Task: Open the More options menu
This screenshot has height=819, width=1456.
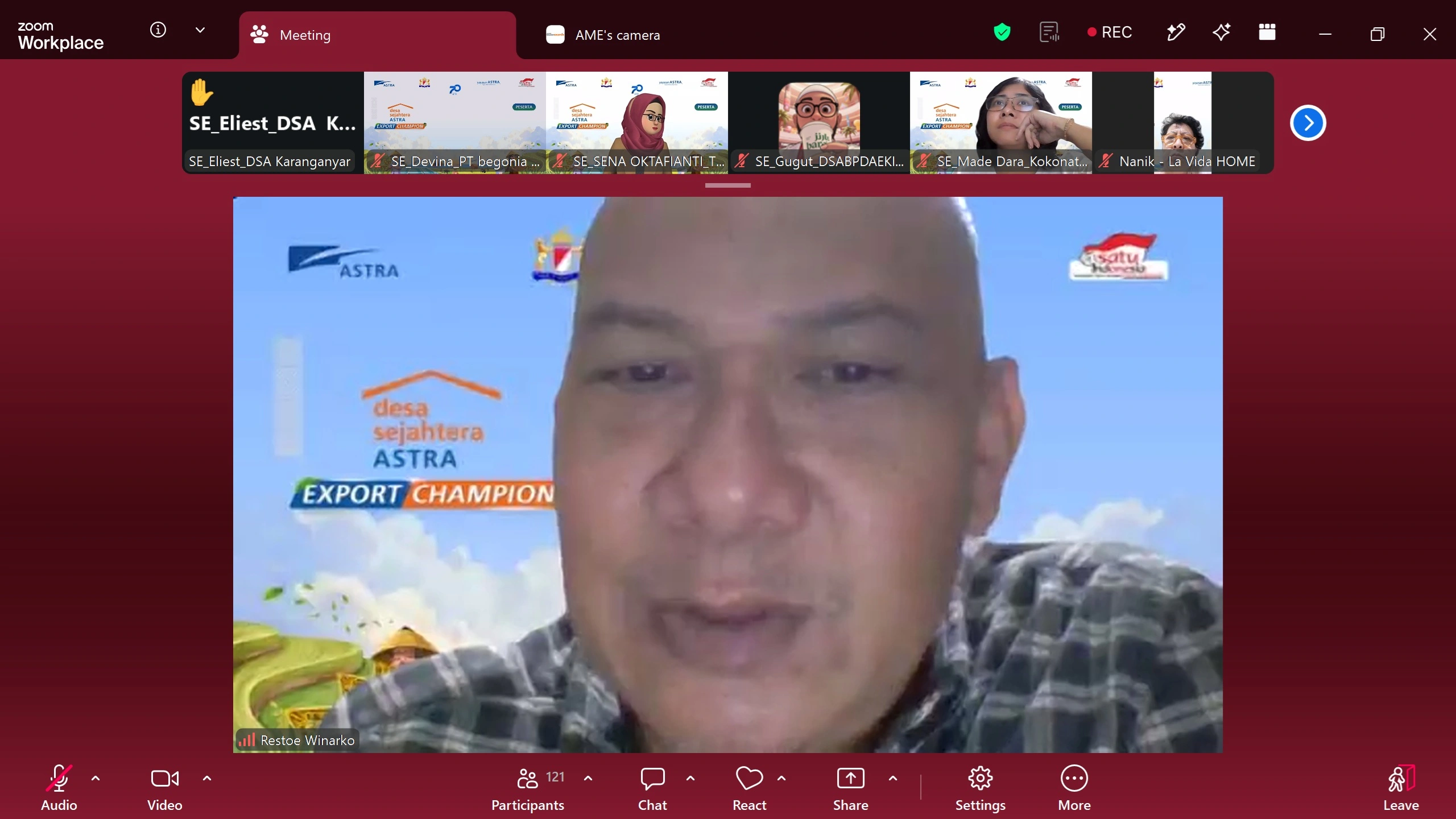Action: (1074, 788)
